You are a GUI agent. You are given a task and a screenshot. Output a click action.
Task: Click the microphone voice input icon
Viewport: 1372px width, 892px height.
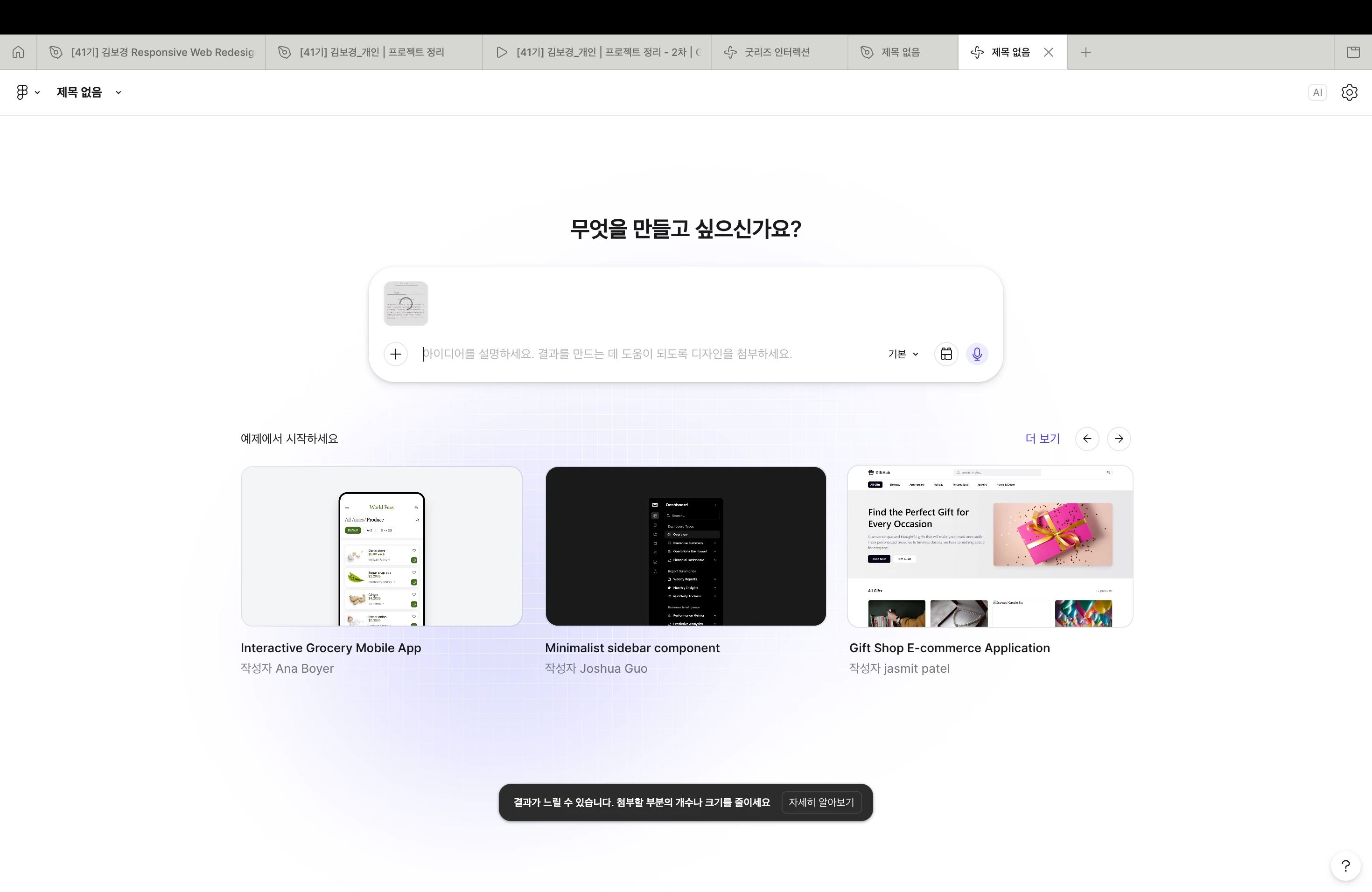(977, 354)
